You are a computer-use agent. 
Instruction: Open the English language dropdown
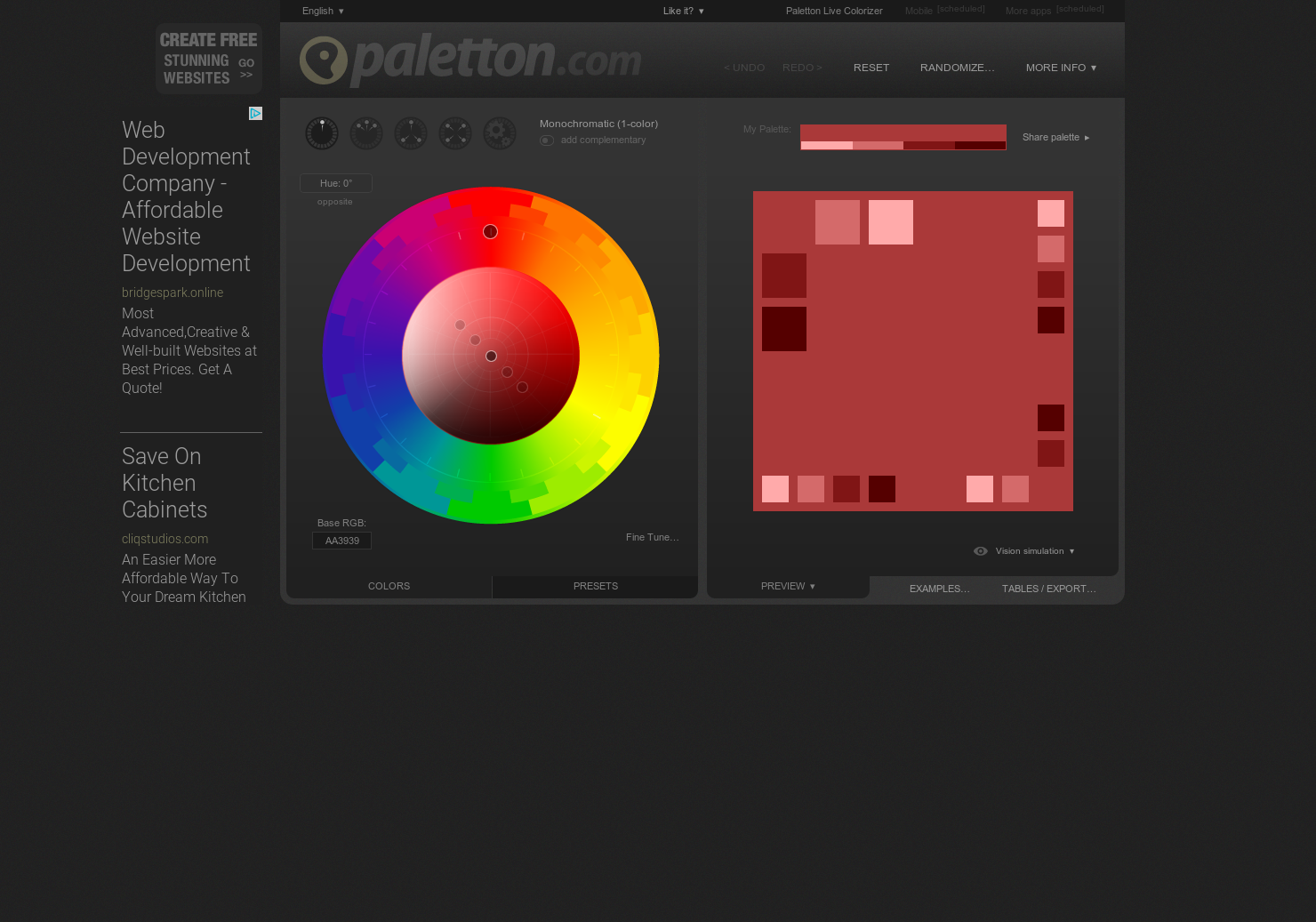[322, 11]
